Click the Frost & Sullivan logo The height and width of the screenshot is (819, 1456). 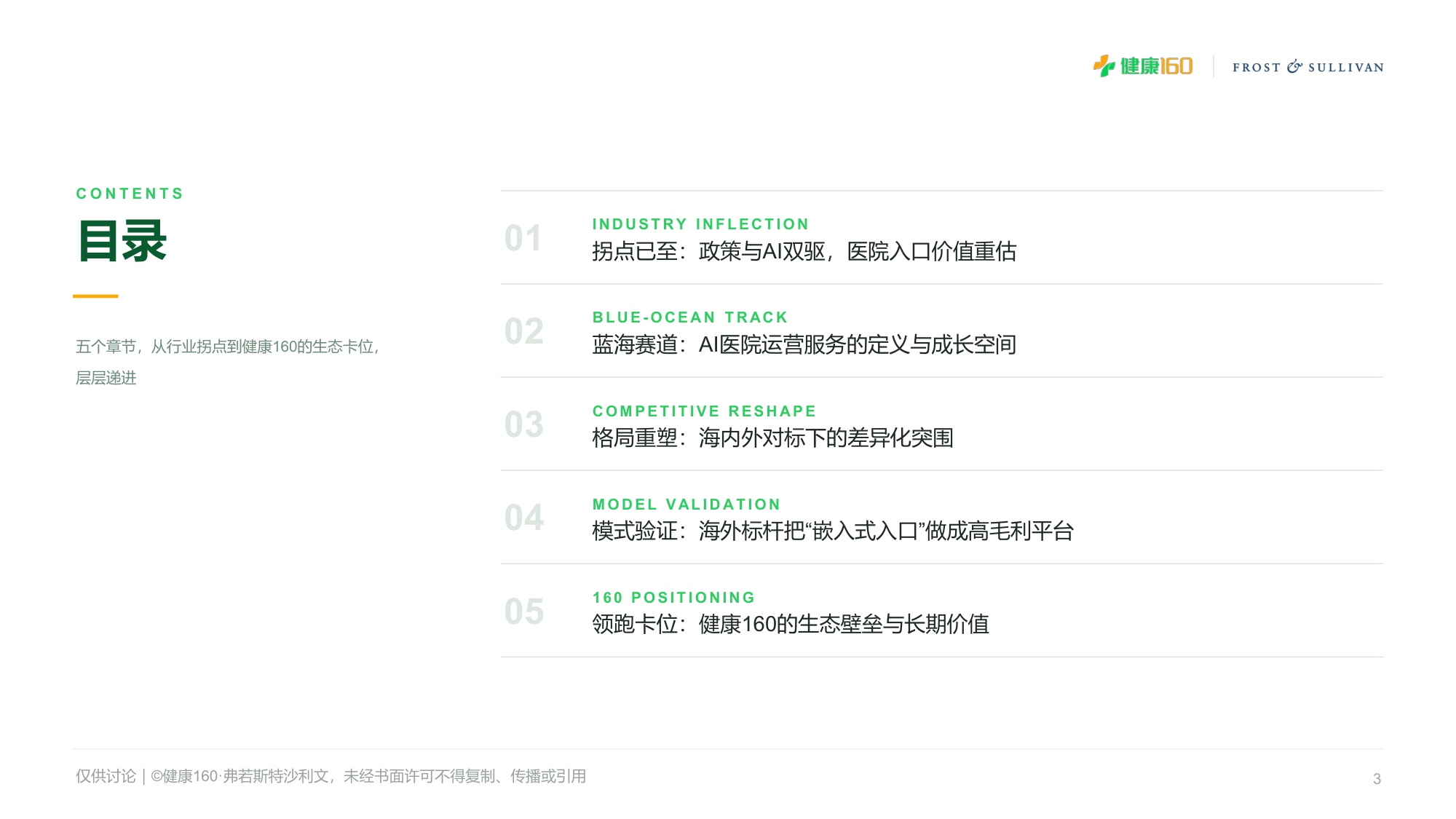[x=1308, y=67]
